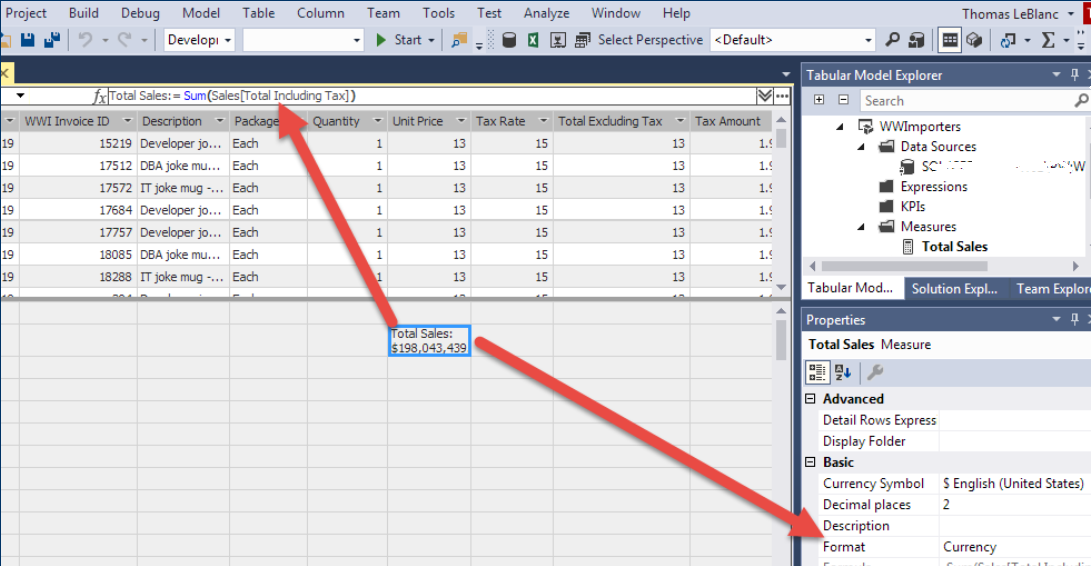
Task: Click the Tabular Model Explorer search box
Action: point(967,101)
